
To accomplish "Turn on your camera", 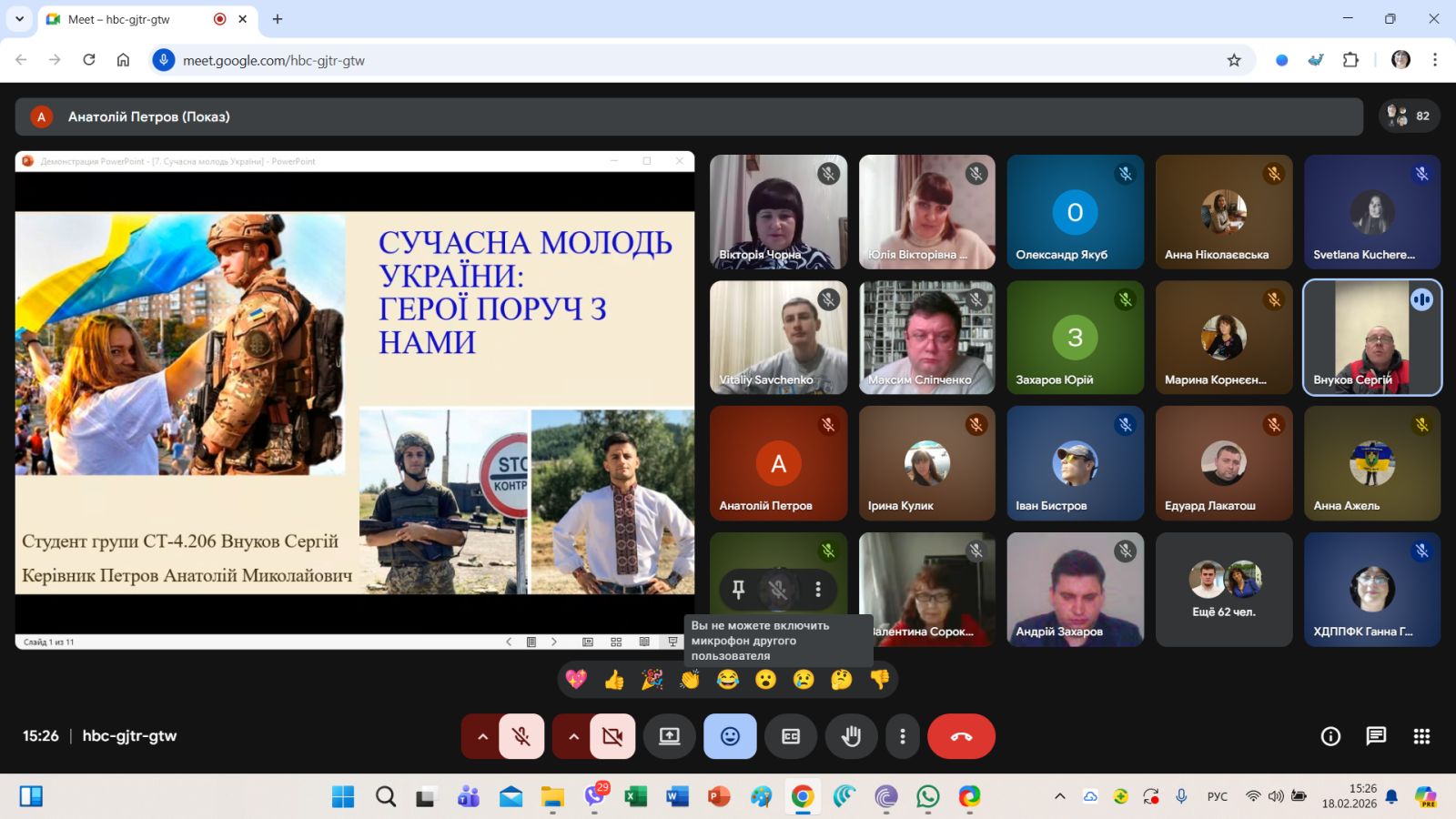I will 612,736.
